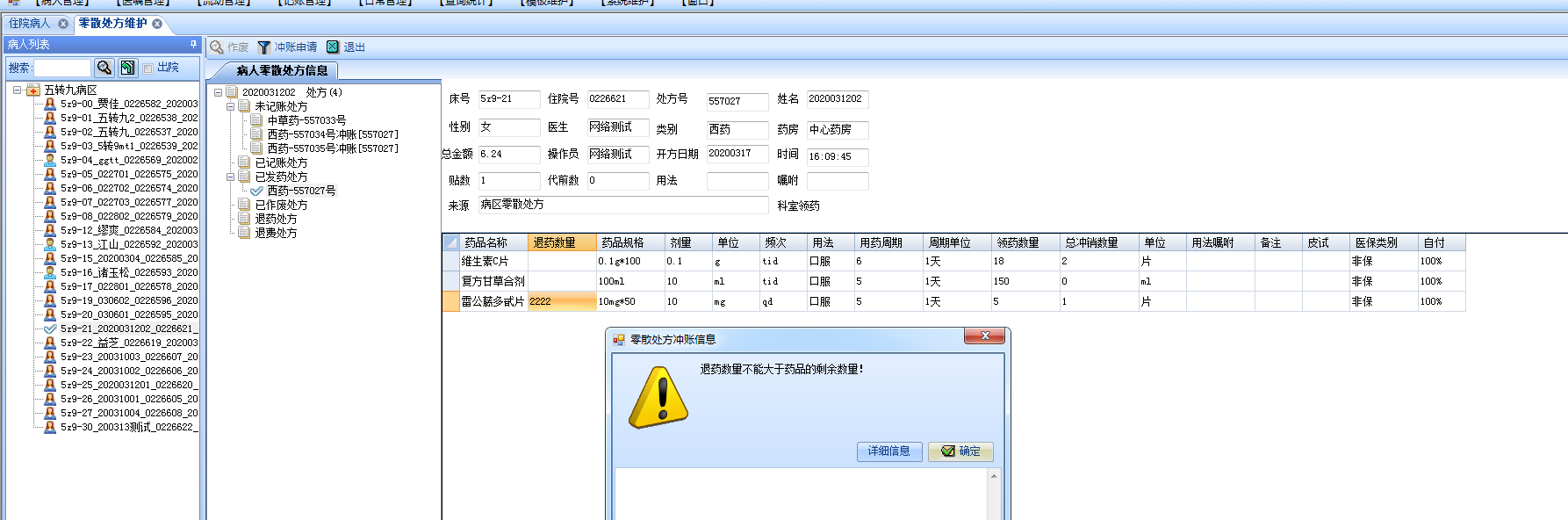Click patient icon for 5z9-04_ggtt
The image size is (1568, 520).
click(50, 160)
